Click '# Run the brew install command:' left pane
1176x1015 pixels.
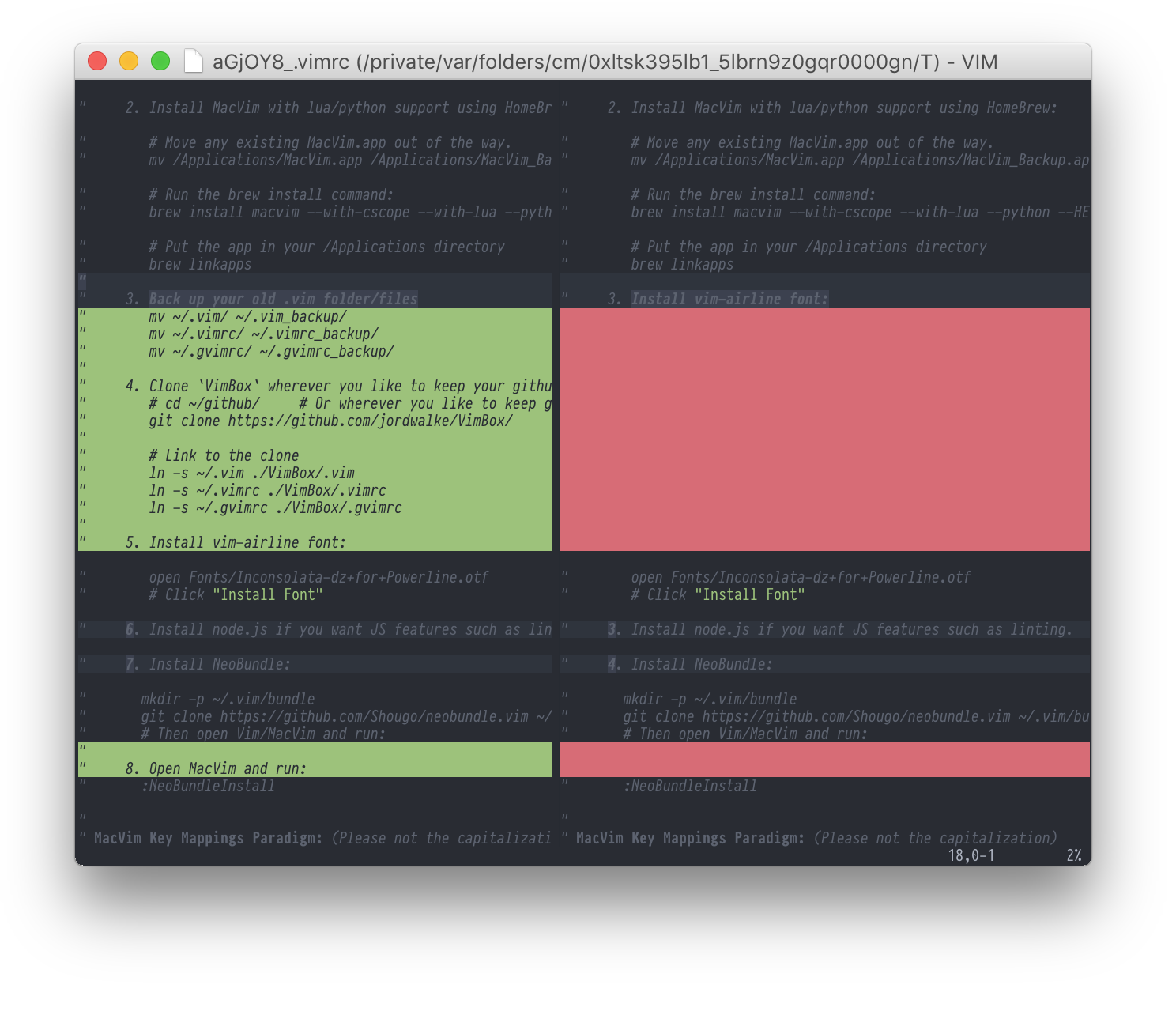[x=271, y=194]
